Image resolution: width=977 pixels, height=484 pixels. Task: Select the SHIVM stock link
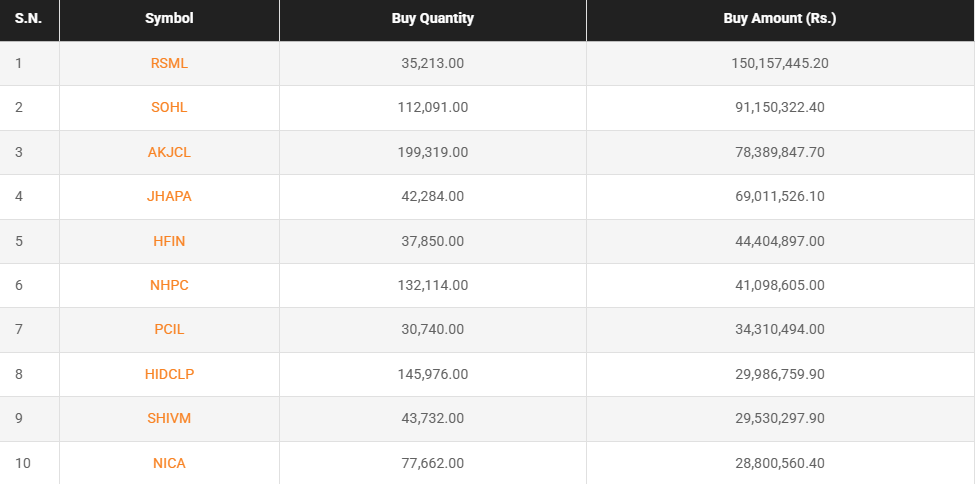[169, 418]
